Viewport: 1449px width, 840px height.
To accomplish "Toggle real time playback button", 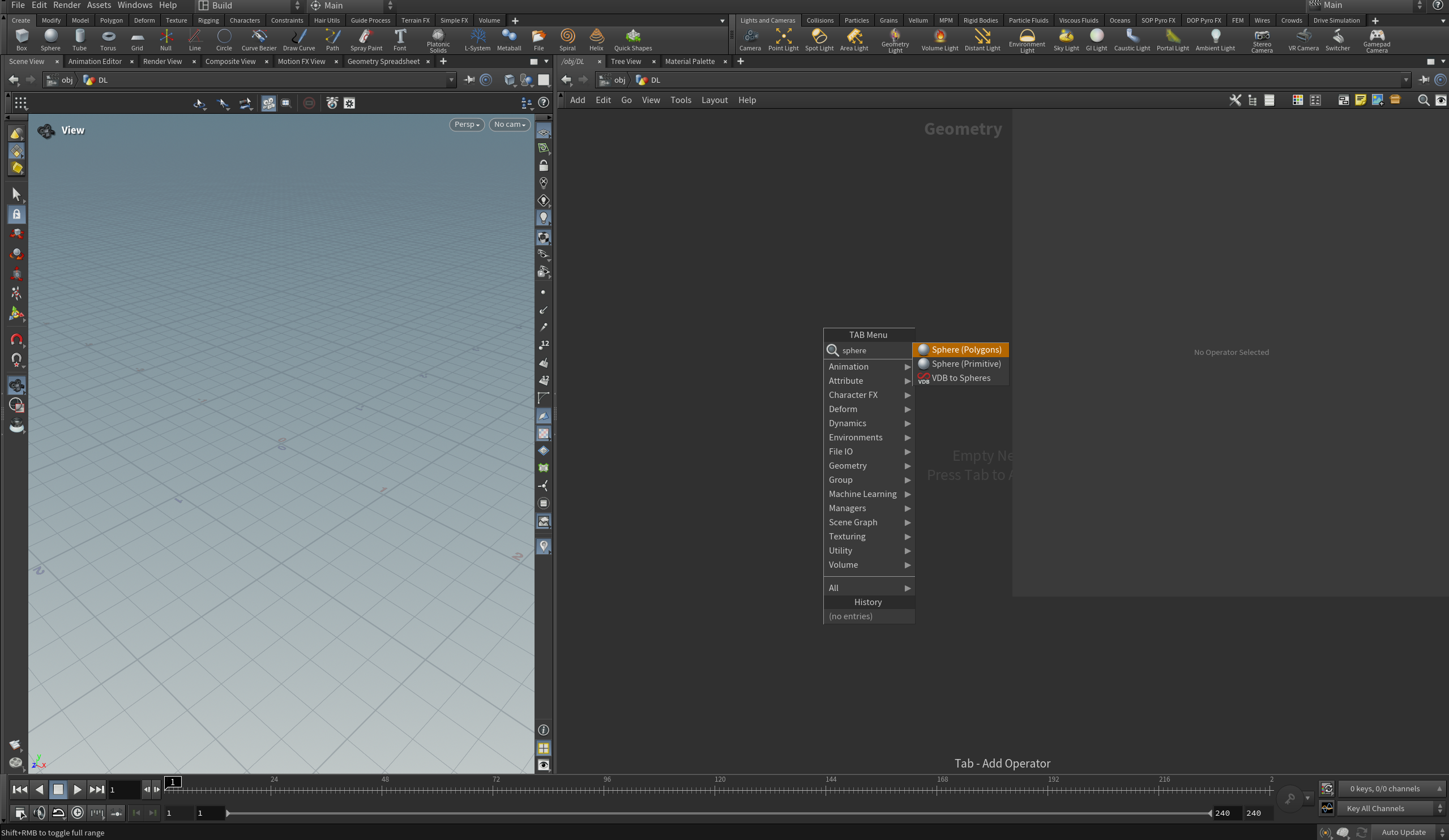I will coord(77,812).
